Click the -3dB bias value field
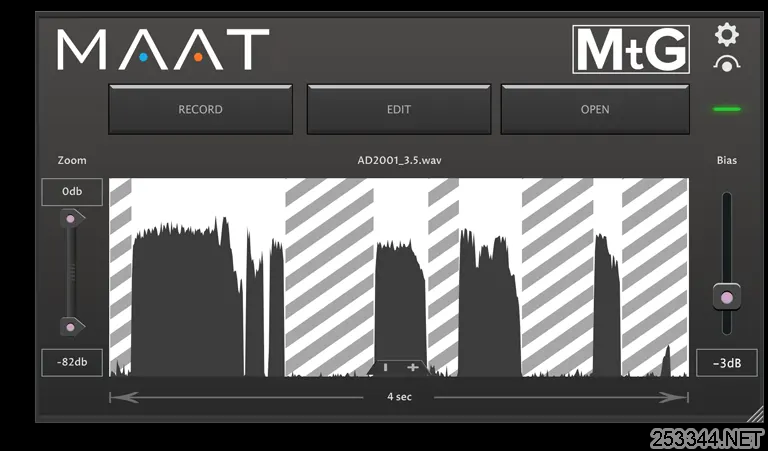768x451 pixels. 727,363
